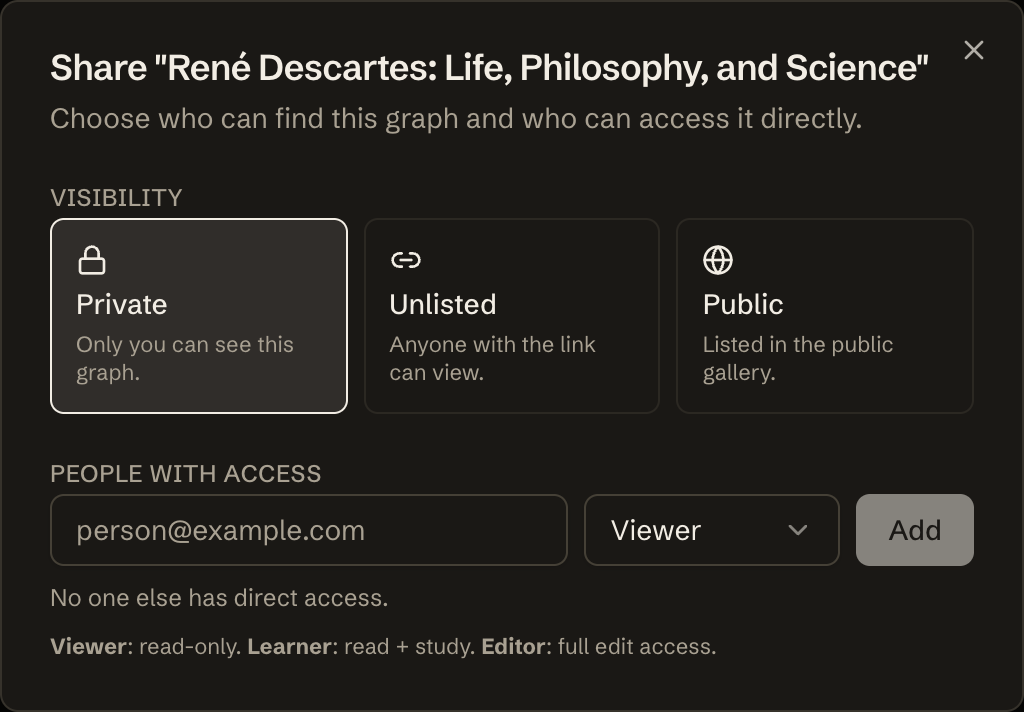Focus the person@example.com email field
Screen dimensions: 1024x712
click(x=309, y=530)
